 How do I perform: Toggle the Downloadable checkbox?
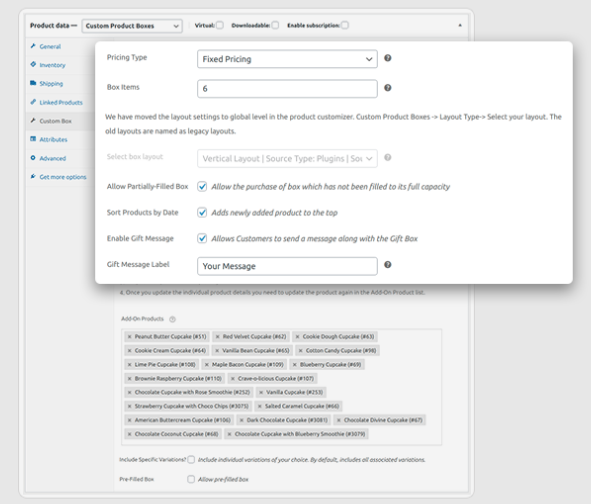[x=275, y=25]
